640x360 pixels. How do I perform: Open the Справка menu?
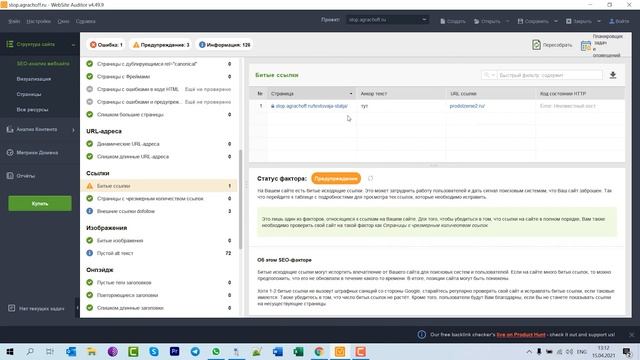(85, 21)
